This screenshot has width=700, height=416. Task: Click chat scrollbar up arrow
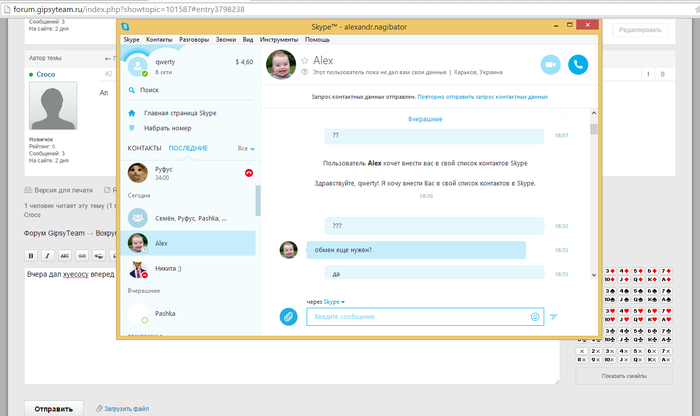(594, 113)
